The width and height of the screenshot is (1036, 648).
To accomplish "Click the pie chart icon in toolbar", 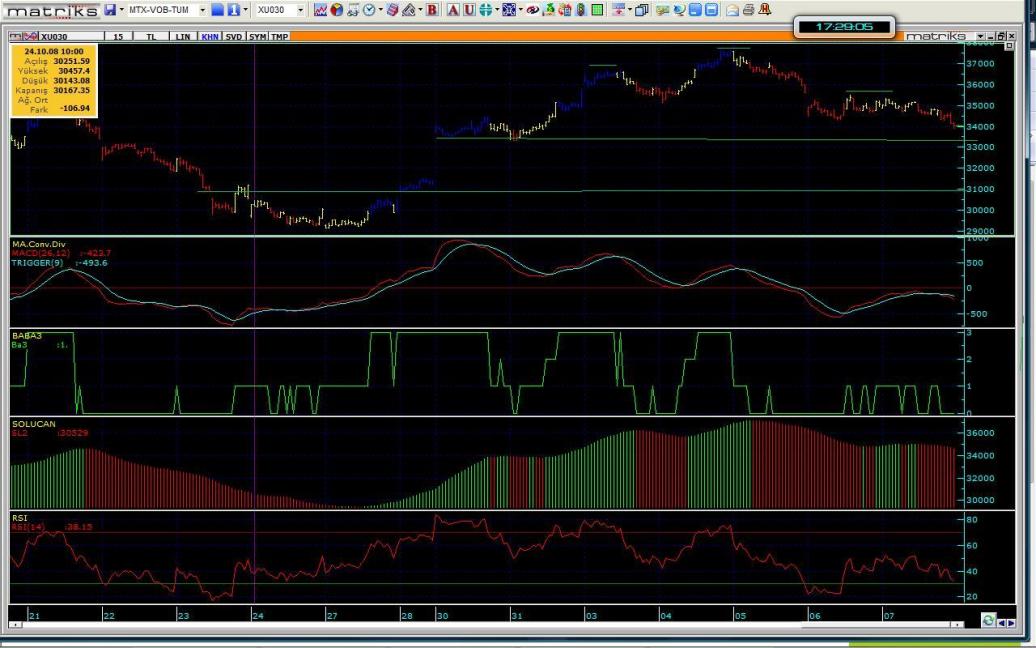I will tap(337, 10).
